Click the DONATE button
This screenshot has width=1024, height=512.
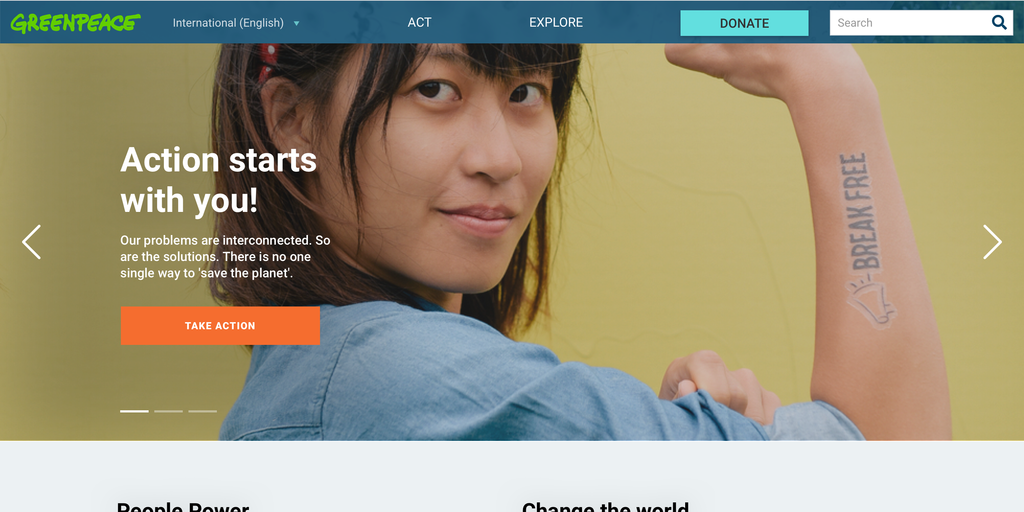[744, 23]
